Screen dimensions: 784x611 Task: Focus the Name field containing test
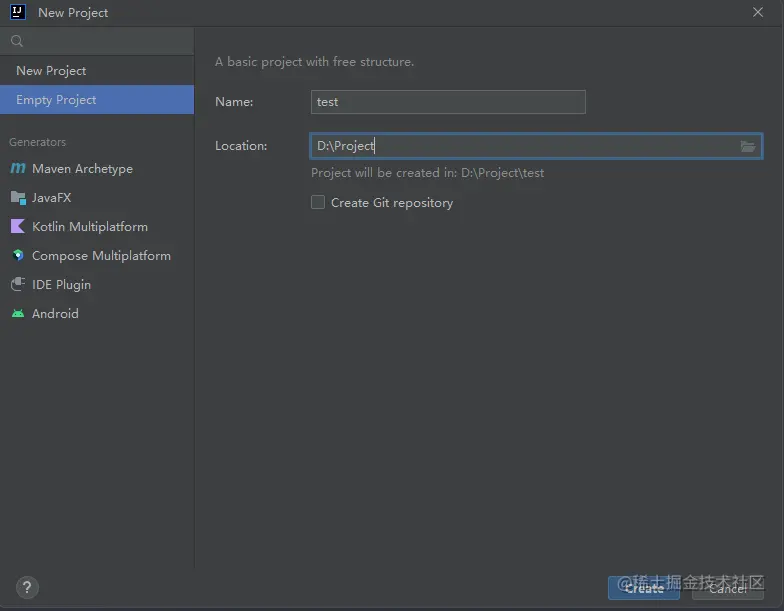click(x=448, y=102)
